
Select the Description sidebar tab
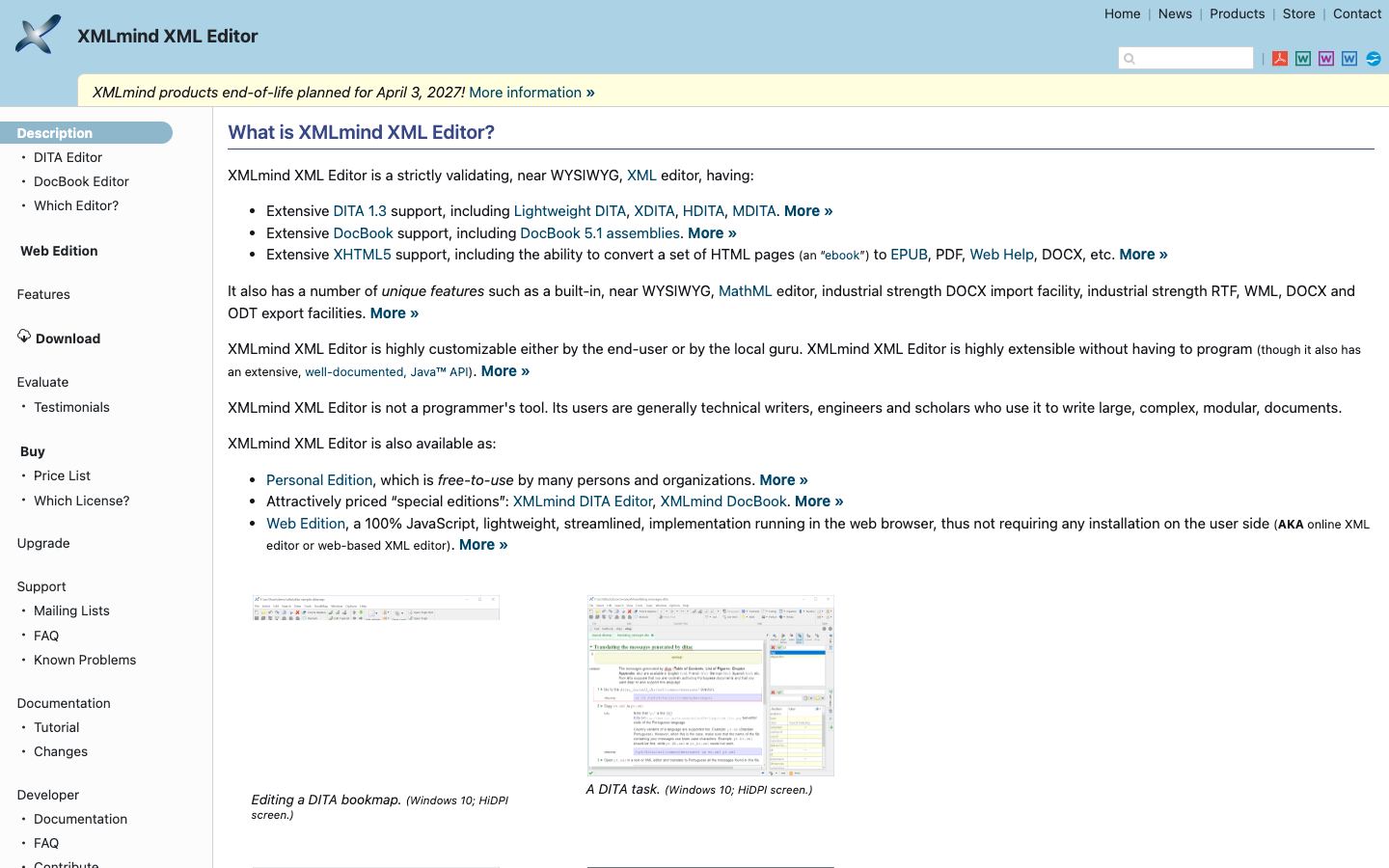coord(86,133)
